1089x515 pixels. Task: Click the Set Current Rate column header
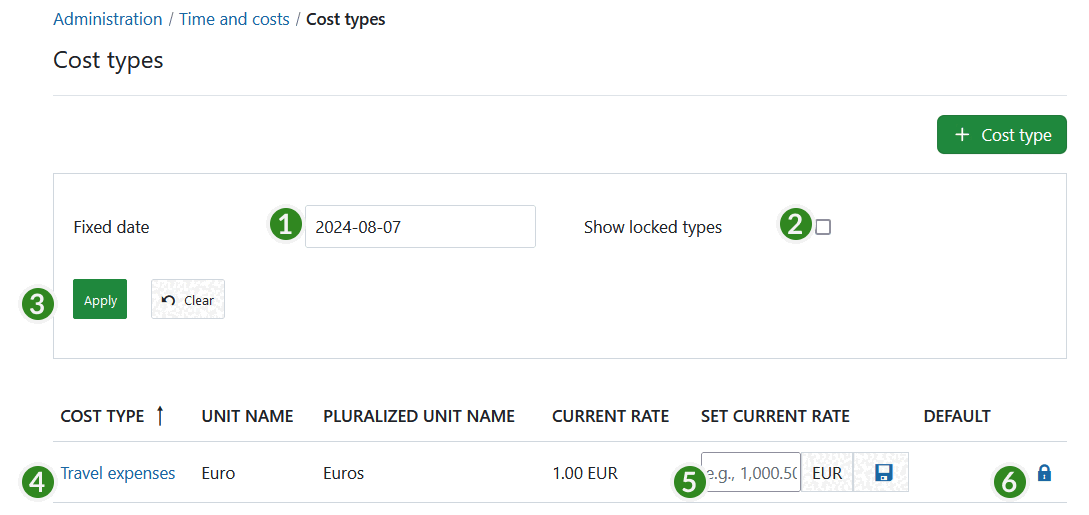point(775,416)
